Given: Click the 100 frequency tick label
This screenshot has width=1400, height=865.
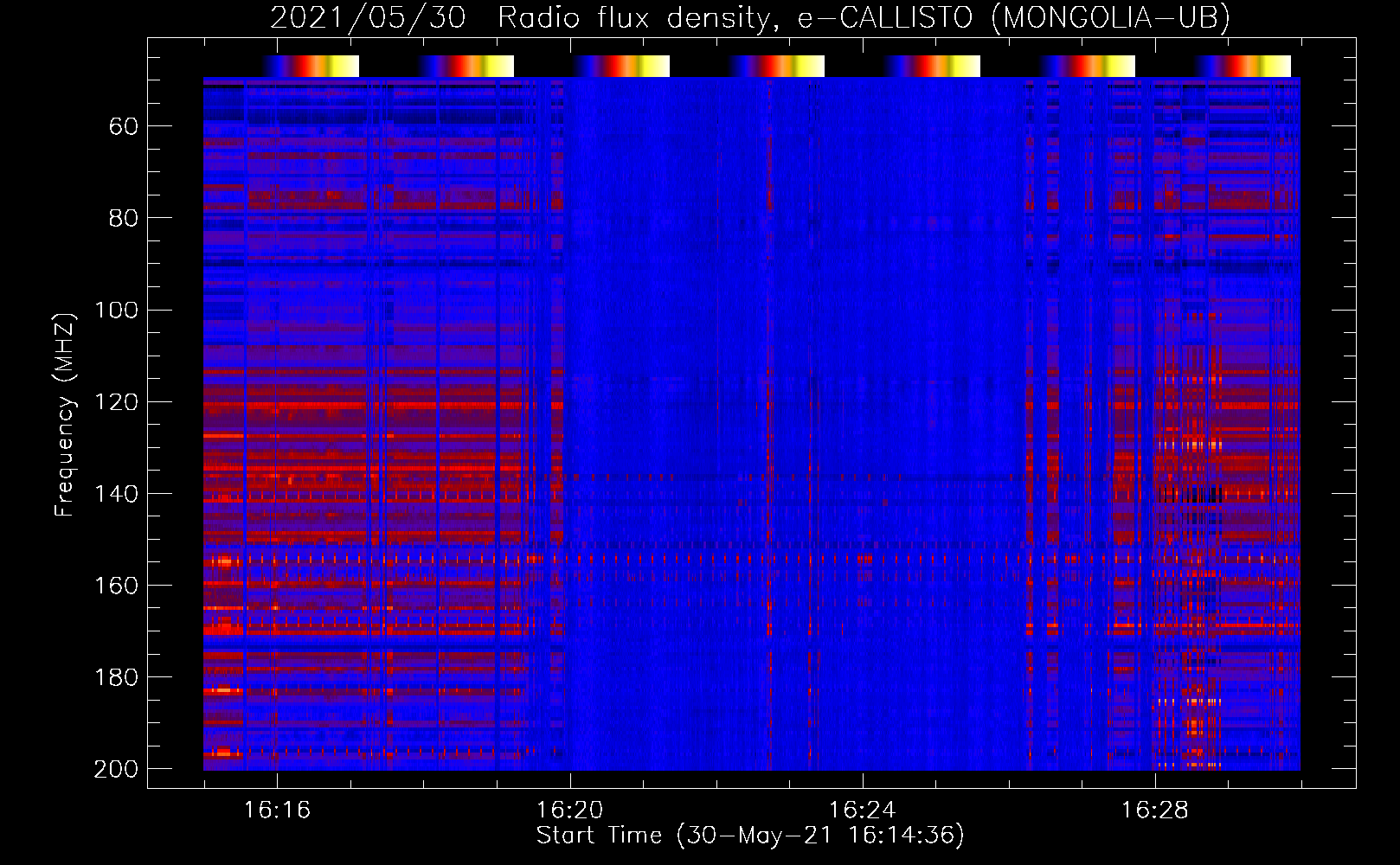Looking at the screenshot, I should tap(117, 311).
